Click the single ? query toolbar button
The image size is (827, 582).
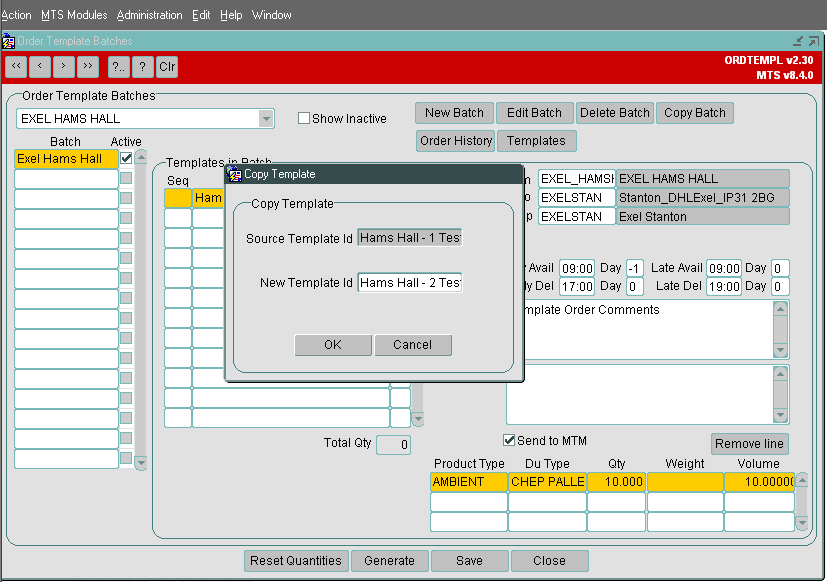[x=142, y=67]
